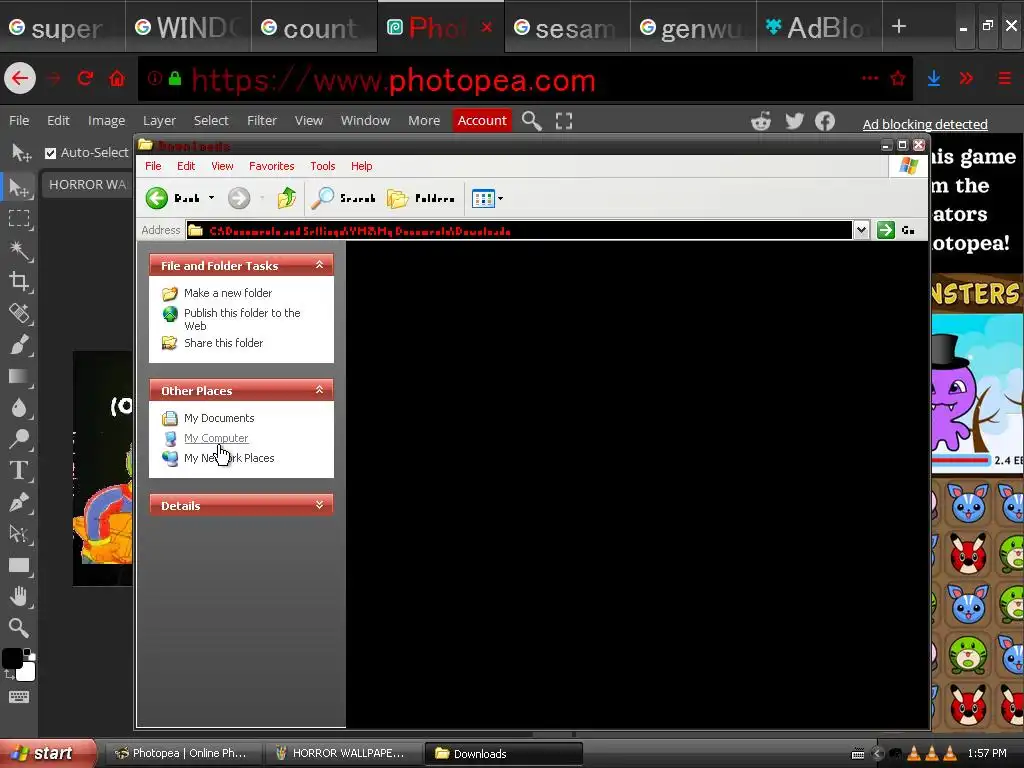The height and width of the screenshot is (768, 1024).
Task: Click Make a new folder link
Action: pyautogui.click(x=227, y=293)
